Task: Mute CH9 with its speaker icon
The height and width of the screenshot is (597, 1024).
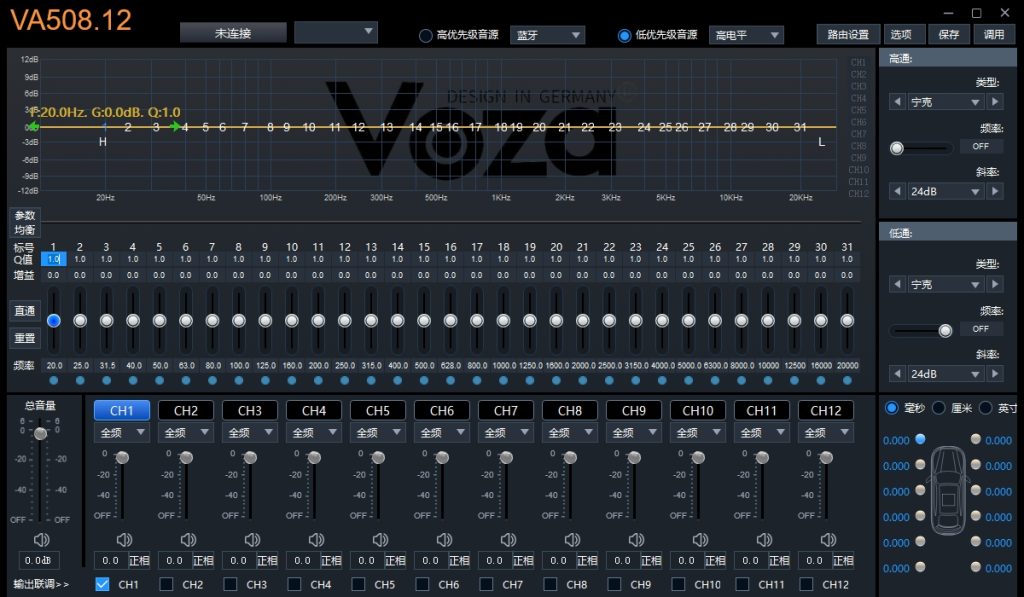Action: pos(636,540)
